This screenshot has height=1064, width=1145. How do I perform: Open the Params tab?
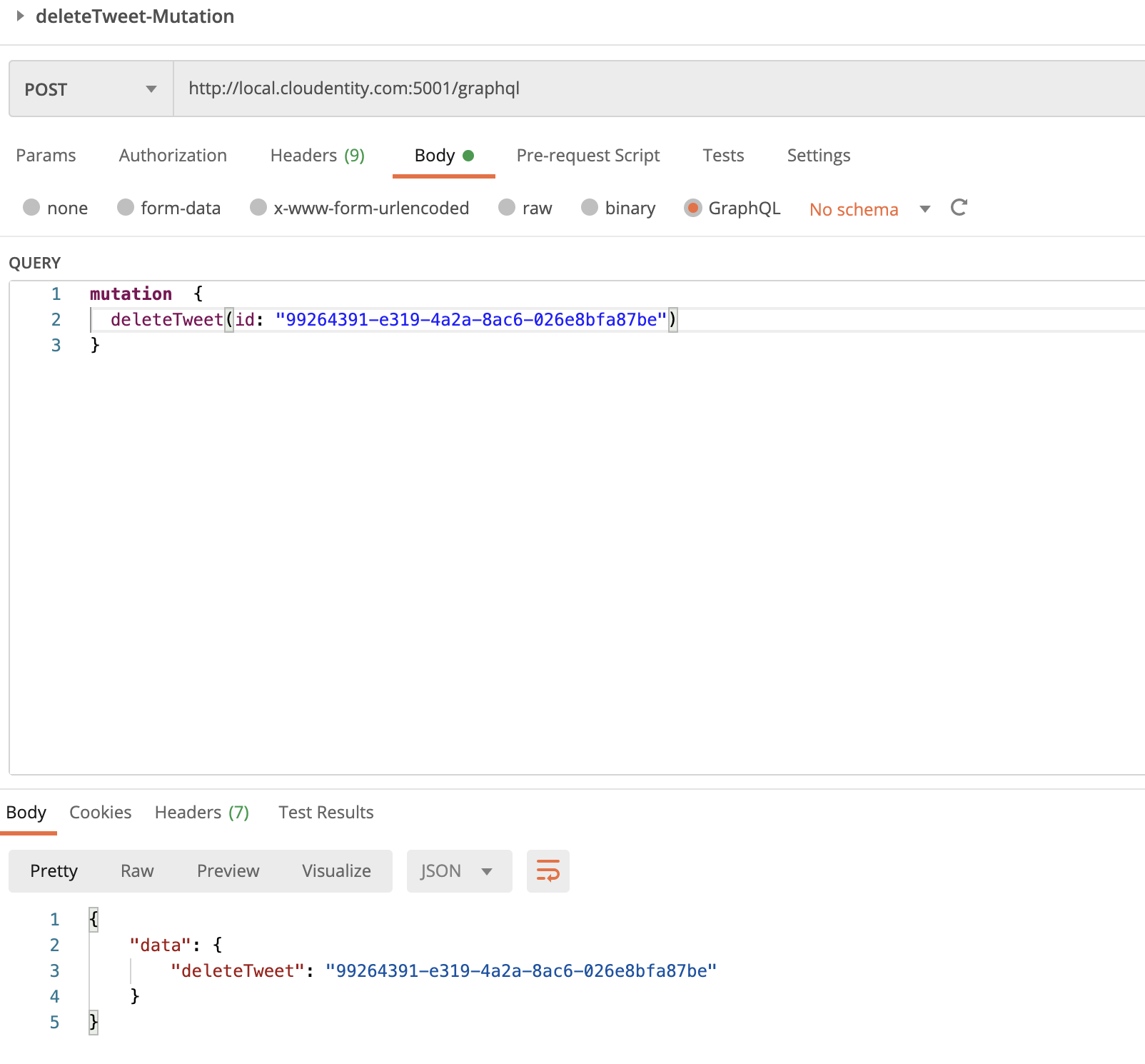click(x=46, y=155)
